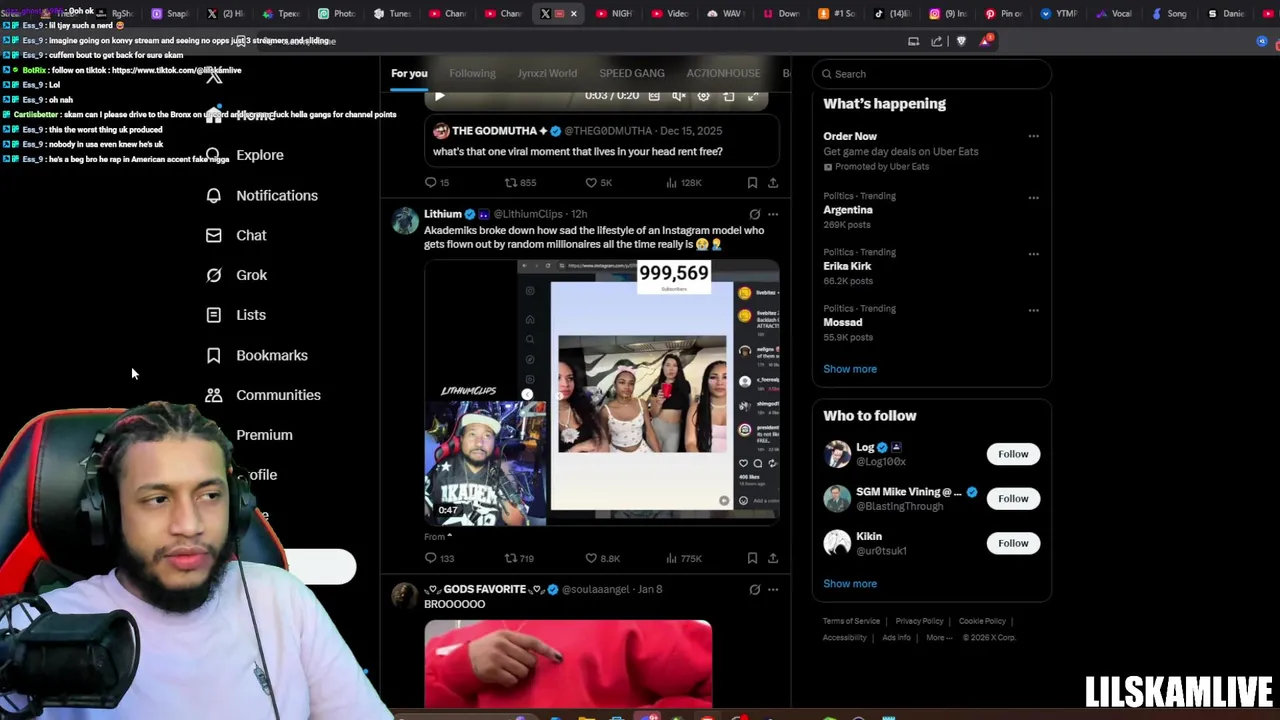Switch to the AC7IONHOUSE tab
The width and height of the screenshot is (1280, 720).
[x=723, y=73]
